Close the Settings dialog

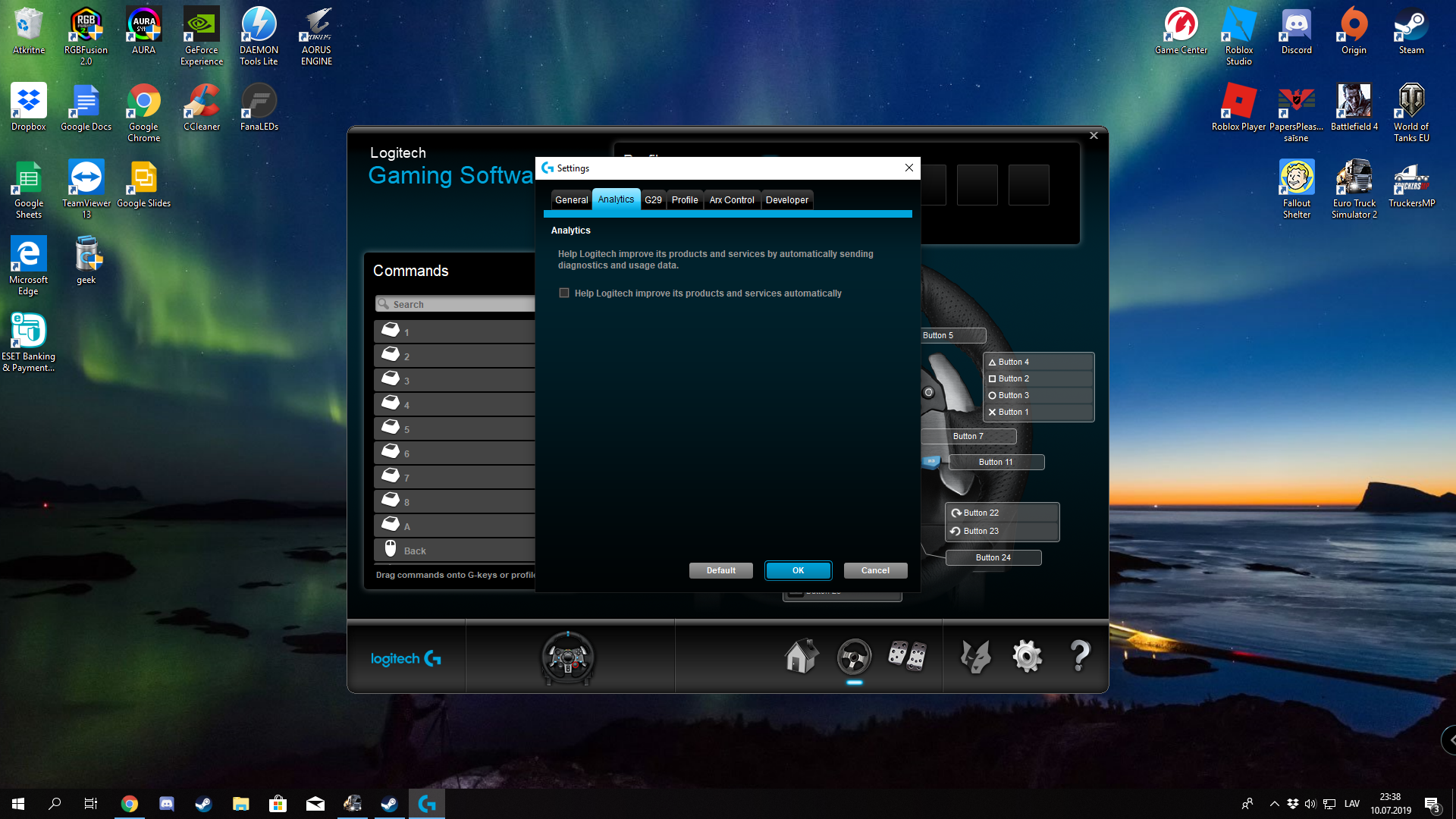908,168
